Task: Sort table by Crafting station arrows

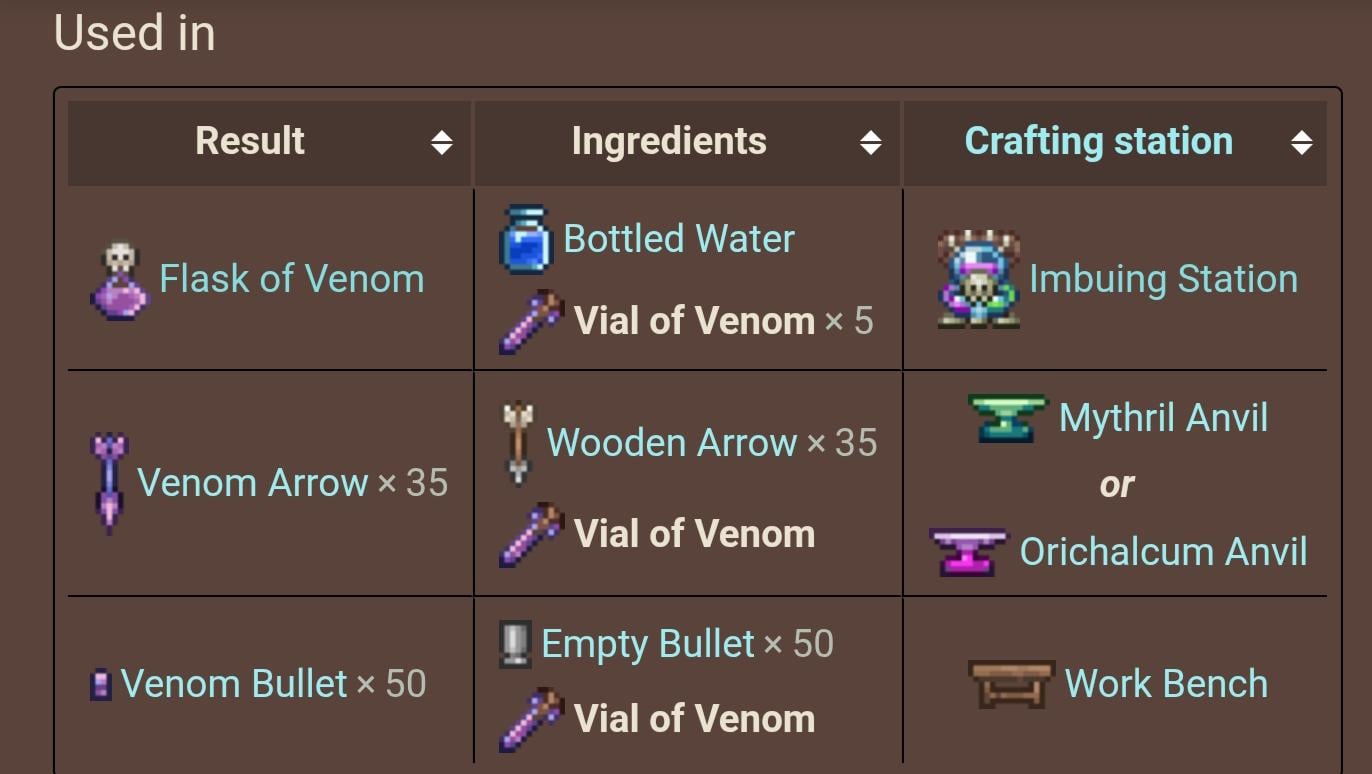Action: [1300, 143]
